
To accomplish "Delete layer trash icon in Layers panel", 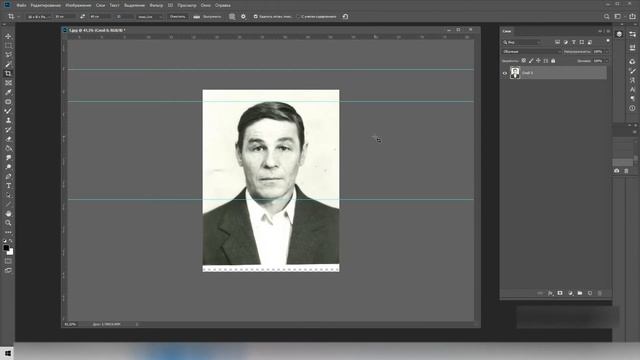I will click(600, 293).
